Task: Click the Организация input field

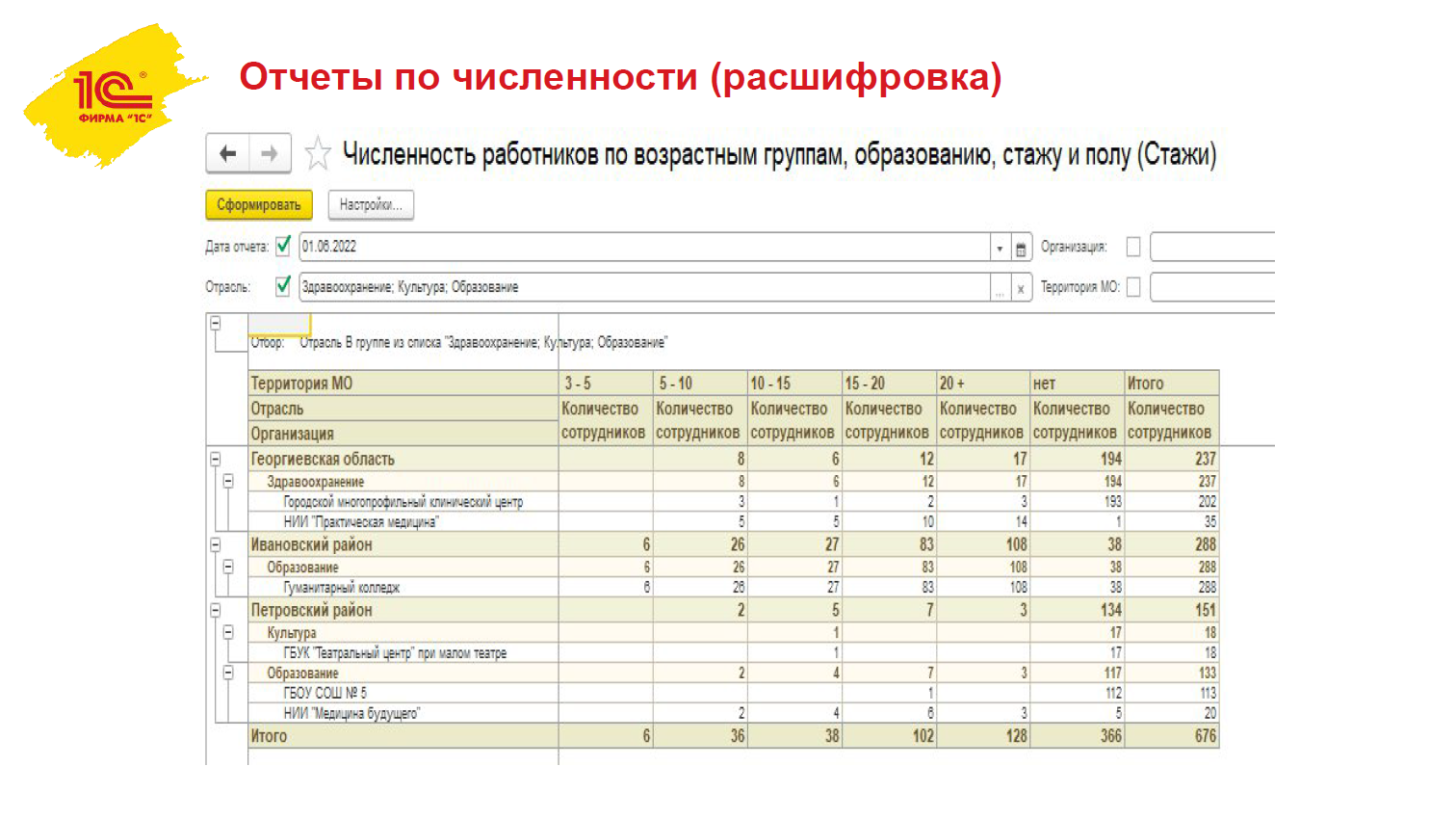Action: point(1212,248)
